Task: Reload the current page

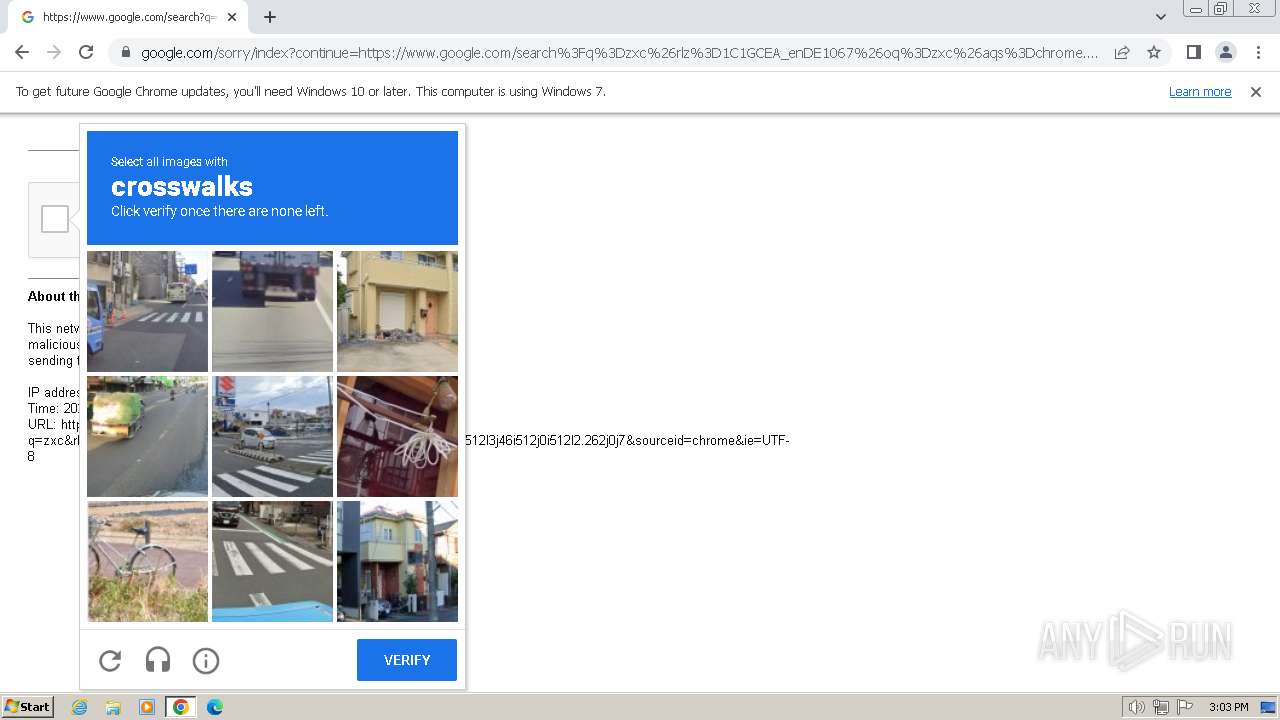Action: pos(86,52)
